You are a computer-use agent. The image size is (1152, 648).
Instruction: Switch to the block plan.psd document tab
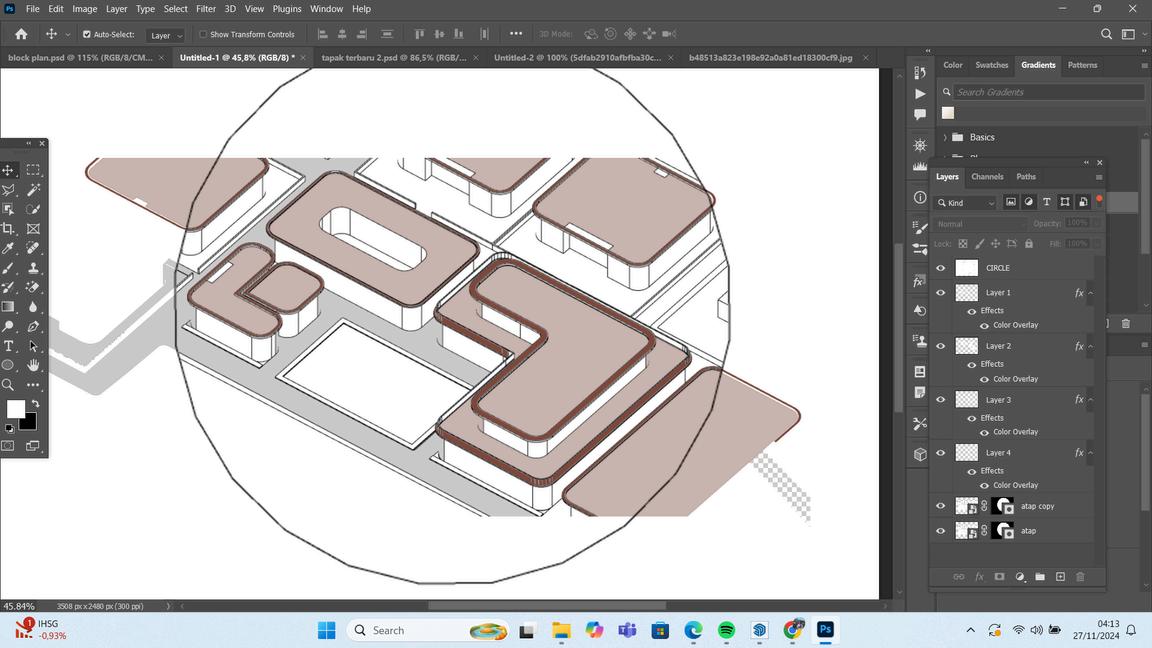[80, 58]
